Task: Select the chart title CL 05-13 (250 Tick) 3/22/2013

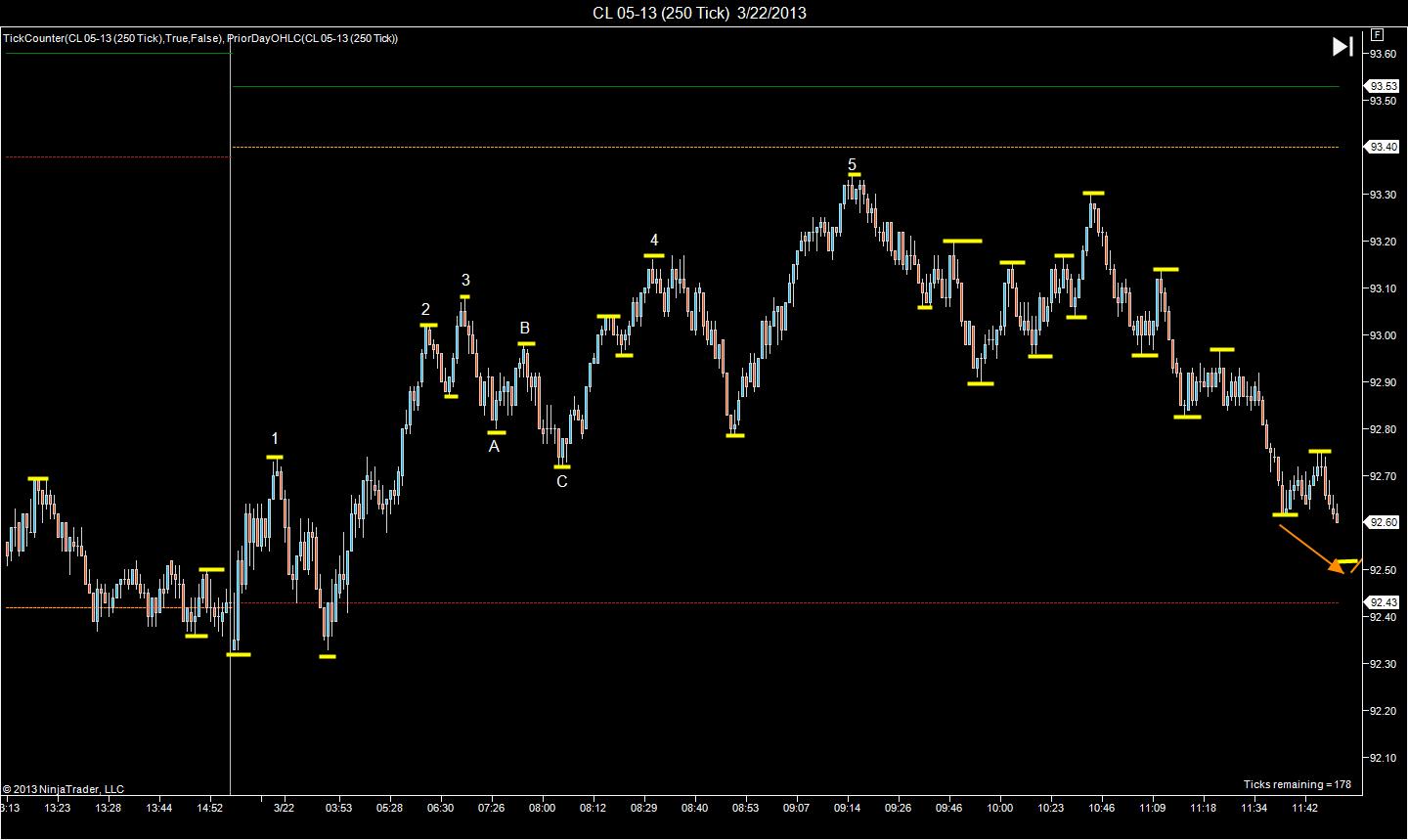Action: tap(699, 13)
